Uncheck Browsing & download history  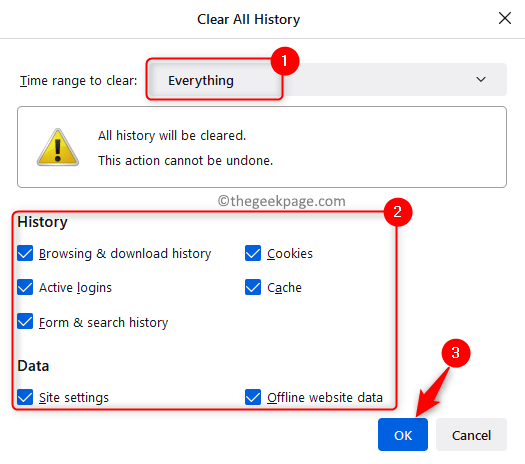(25, 253)
